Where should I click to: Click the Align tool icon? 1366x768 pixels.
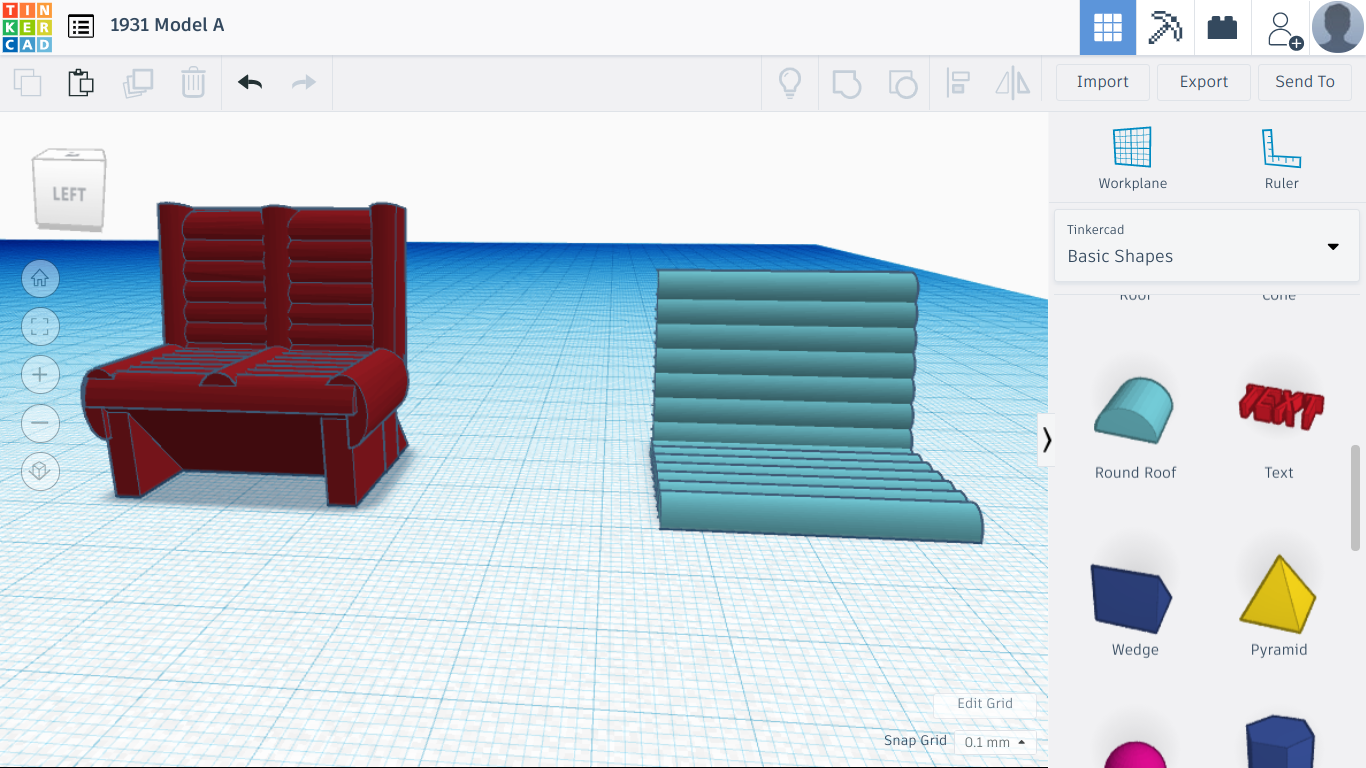click(958, 82)
